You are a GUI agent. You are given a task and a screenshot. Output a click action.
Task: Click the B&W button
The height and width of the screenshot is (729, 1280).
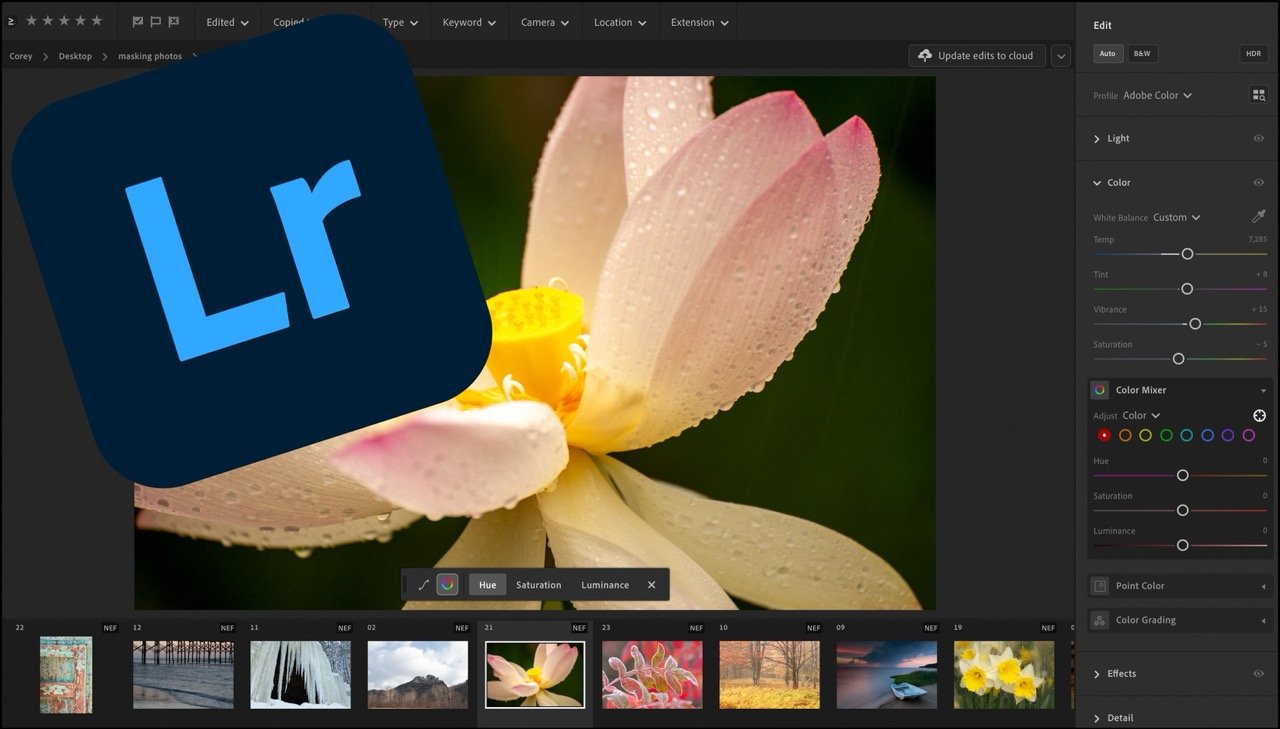click(1142, 54)
